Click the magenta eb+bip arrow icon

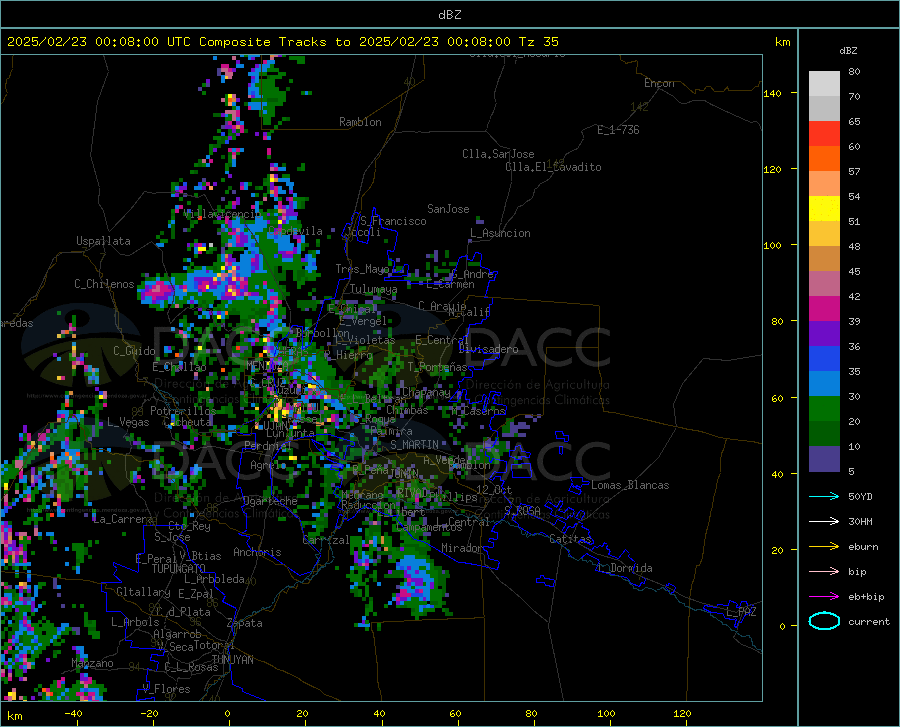[x=824, y=597]
